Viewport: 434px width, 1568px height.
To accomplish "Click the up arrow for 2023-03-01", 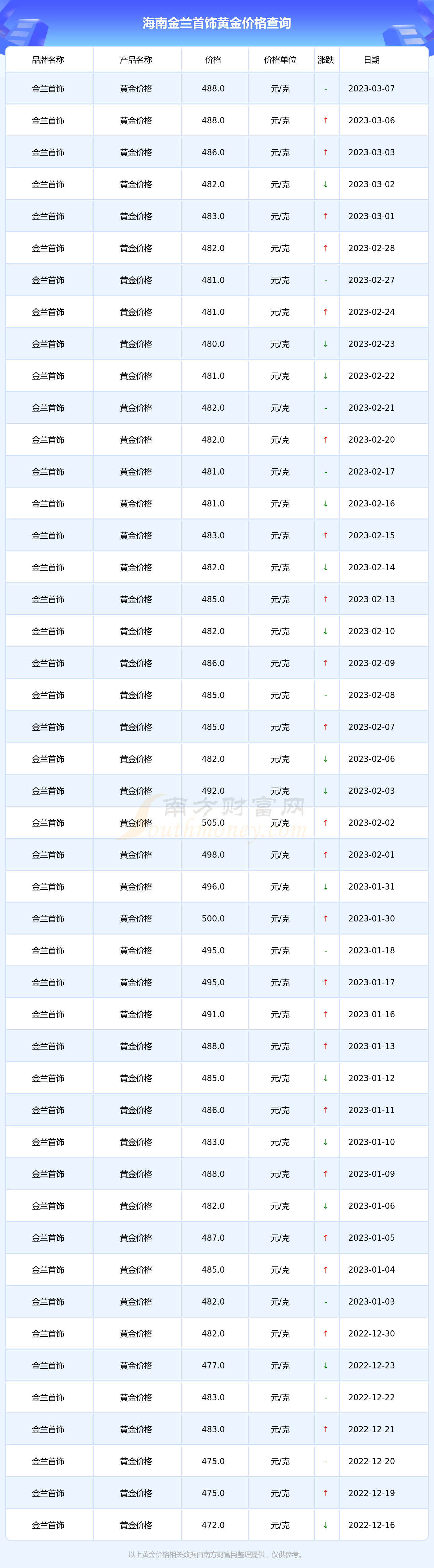I will pyautogui.click(x=325, y=217).
